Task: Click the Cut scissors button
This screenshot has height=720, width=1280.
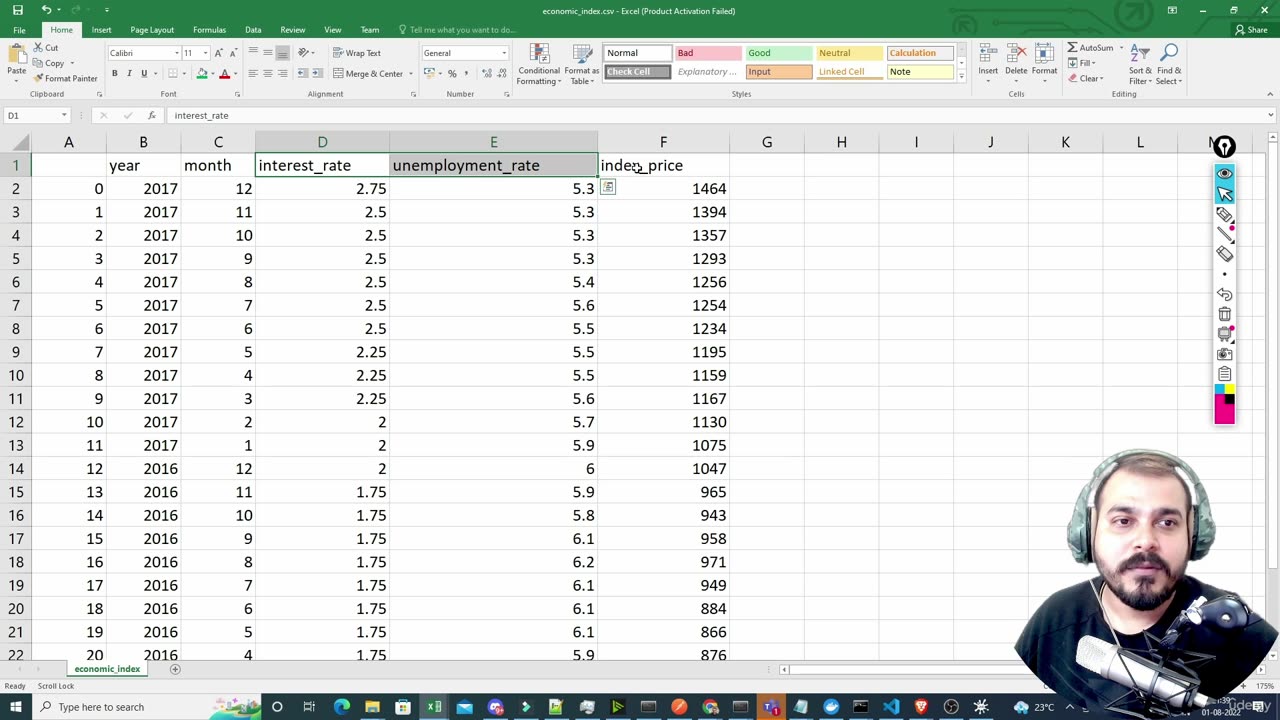Action: [x=45, y=48]
